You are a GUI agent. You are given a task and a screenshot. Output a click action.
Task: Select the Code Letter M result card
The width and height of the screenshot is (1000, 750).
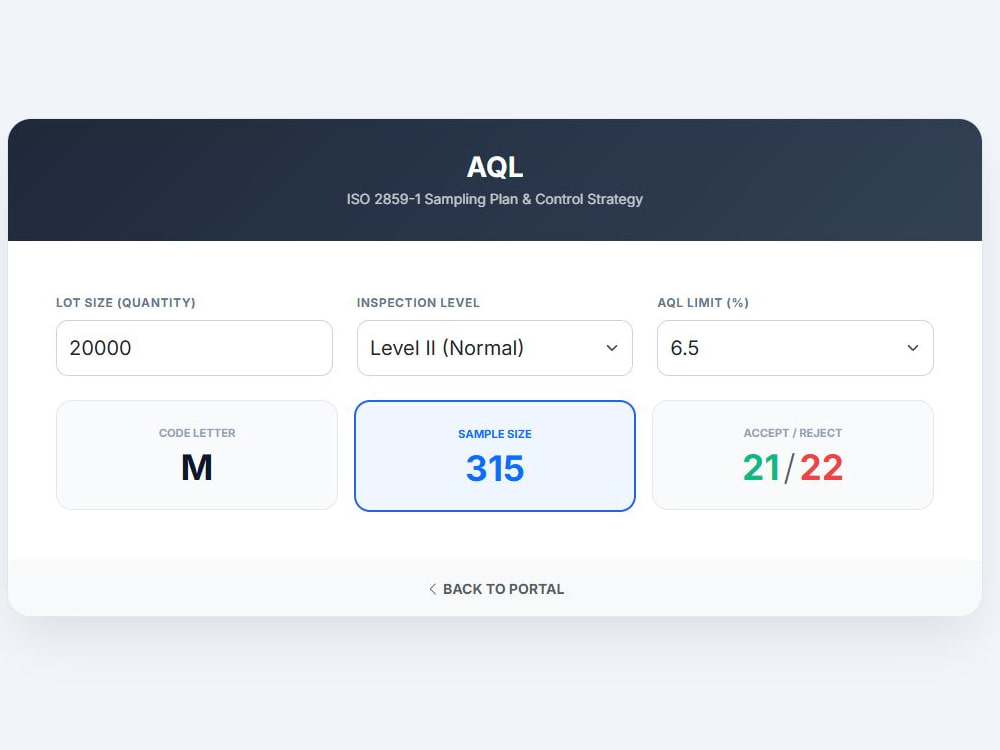click(x=196, y=455)
